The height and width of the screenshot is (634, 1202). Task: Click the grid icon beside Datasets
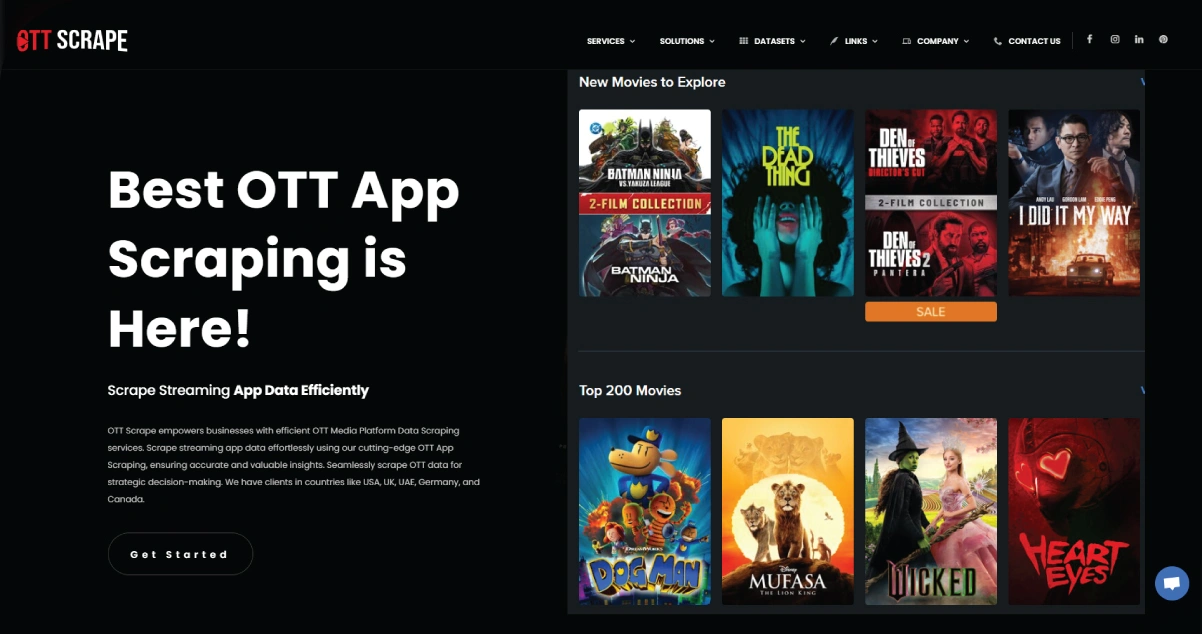743,41
